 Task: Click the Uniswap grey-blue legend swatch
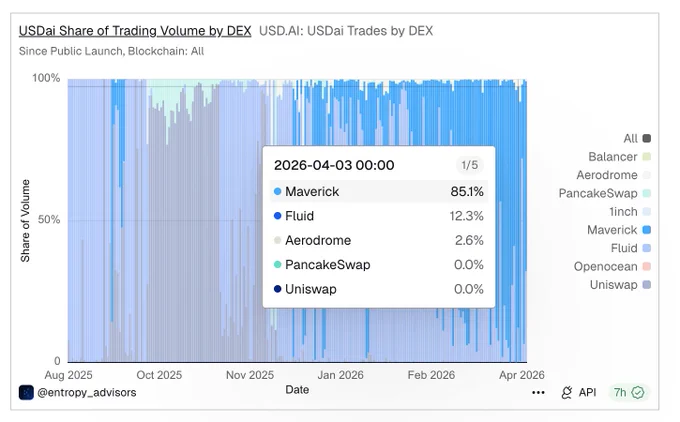647,285
